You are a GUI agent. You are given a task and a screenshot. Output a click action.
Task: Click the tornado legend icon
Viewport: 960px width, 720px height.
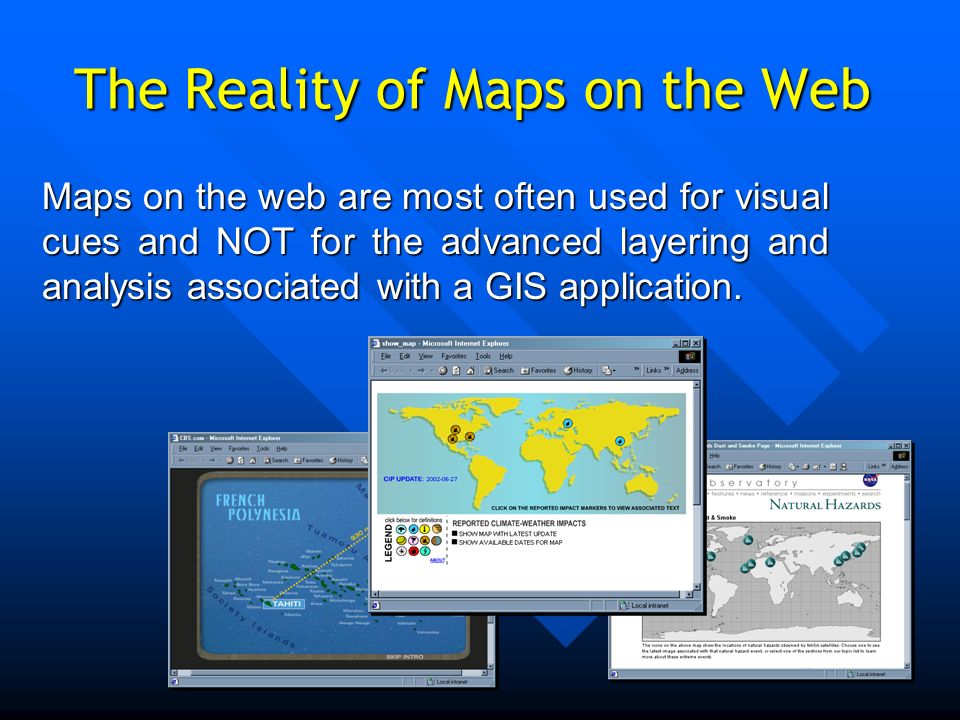(413, 541)
